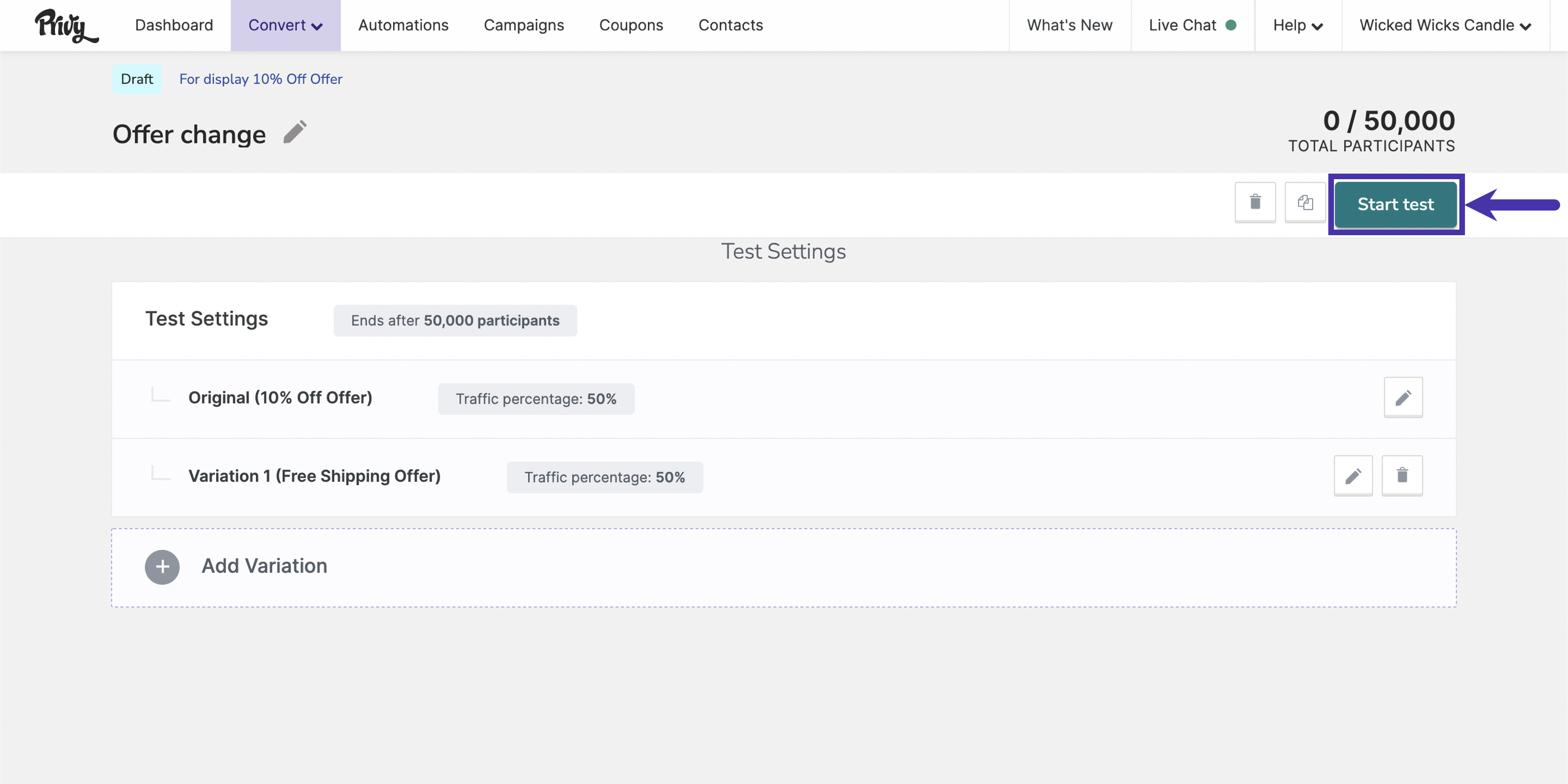Edit the test name with pencil icon
Screen dimensions: 1568x784
[x=295, y=132]
